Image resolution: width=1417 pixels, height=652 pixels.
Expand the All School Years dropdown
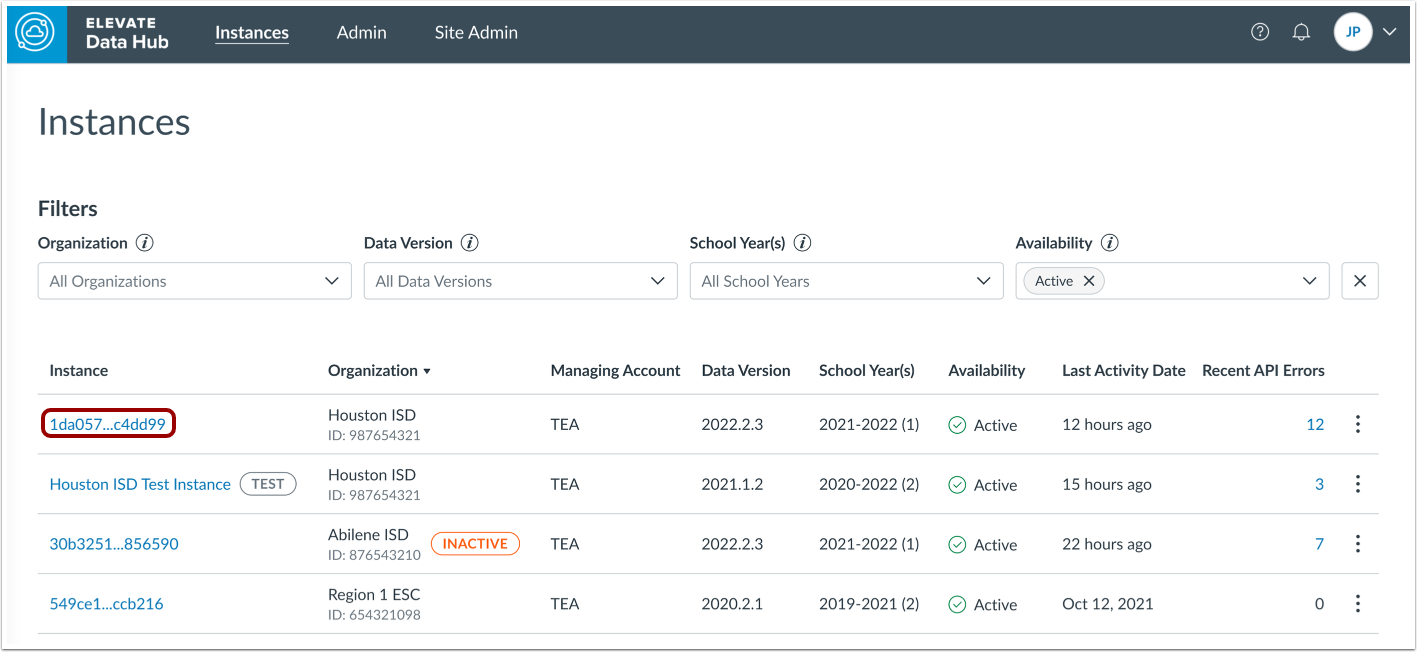(x=846, y=281)
